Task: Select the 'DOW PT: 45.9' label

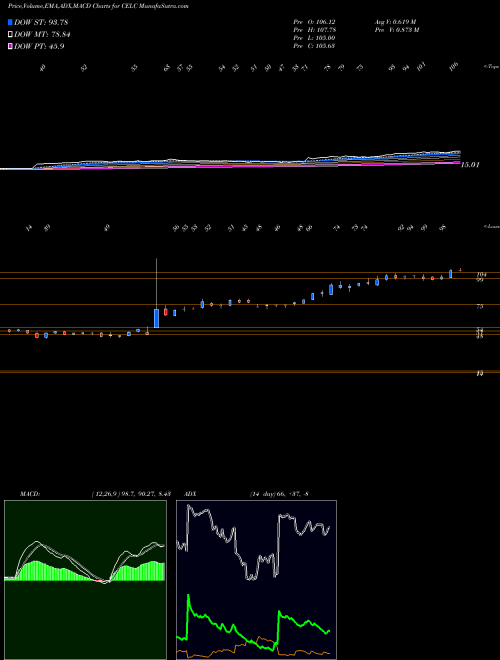Action: tap(39, 47)
